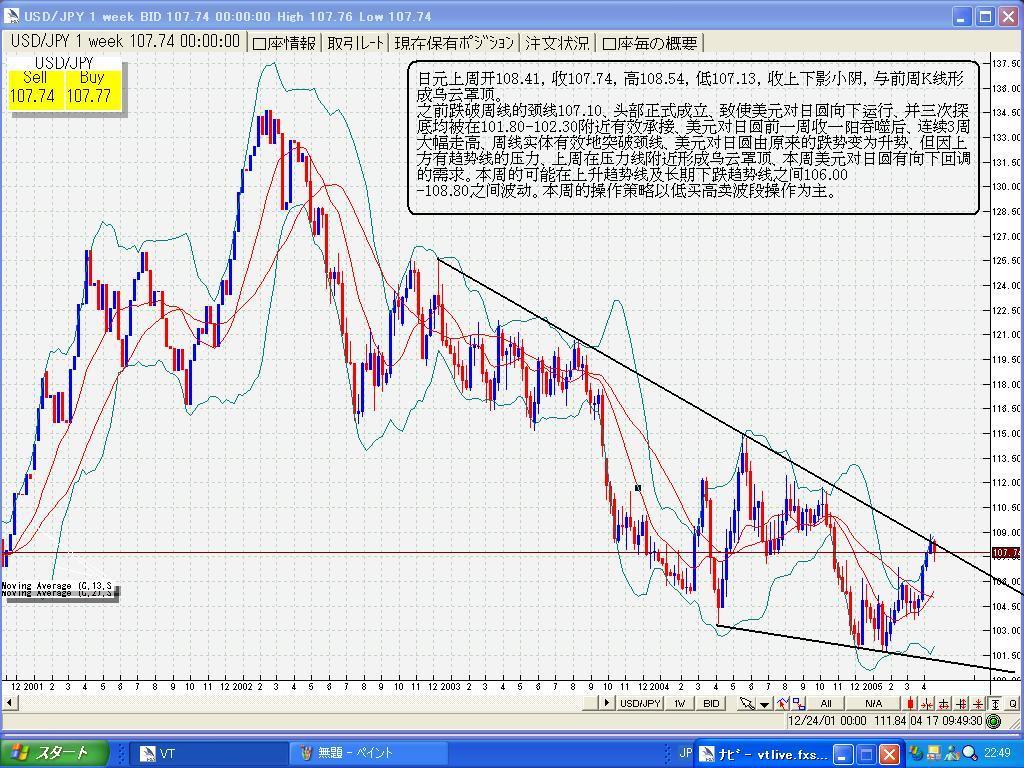Click the line chart draw icon
This screenshot has height=768, width=1024.
click(782, 703)
